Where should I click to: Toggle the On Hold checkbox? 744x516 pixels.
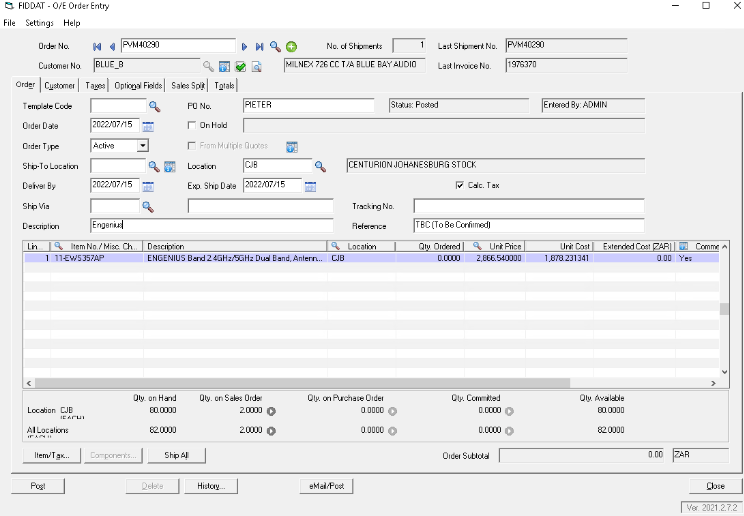192,125
